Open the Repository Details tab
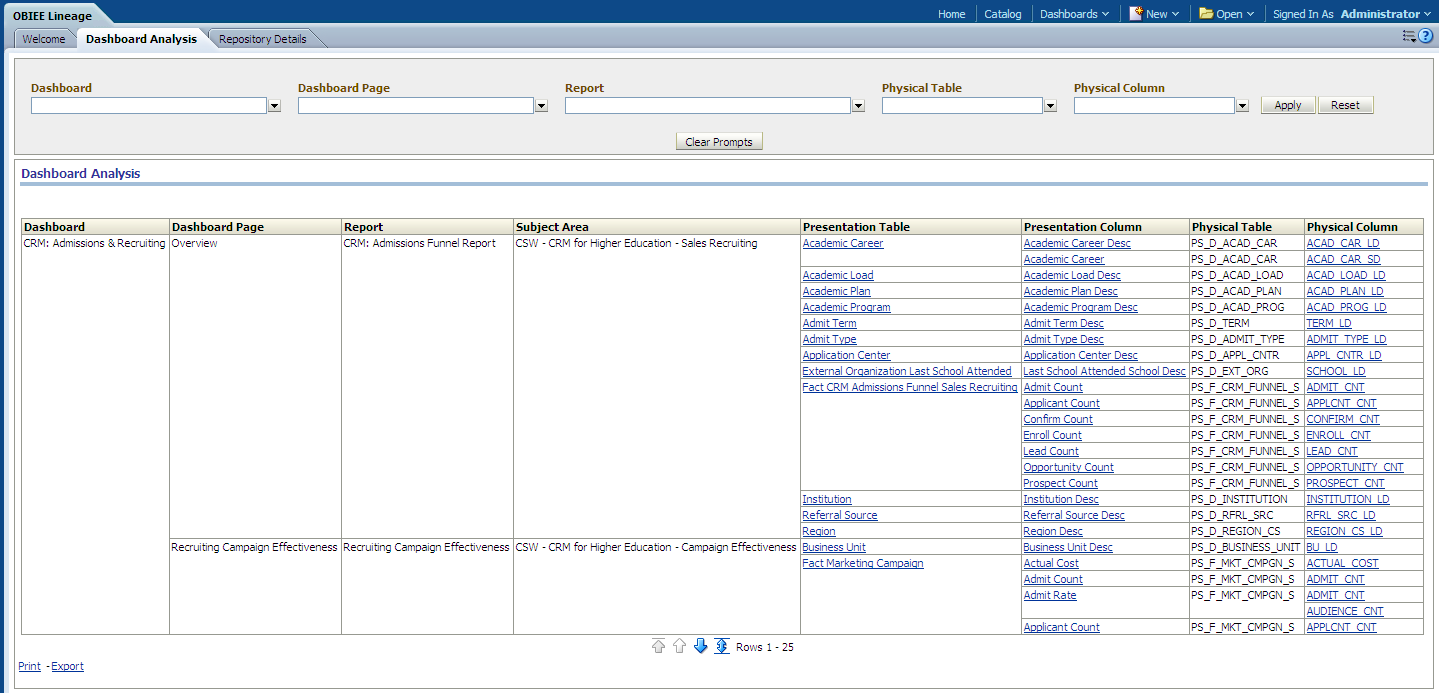1439x693 pixels. (x=261, y=38)
